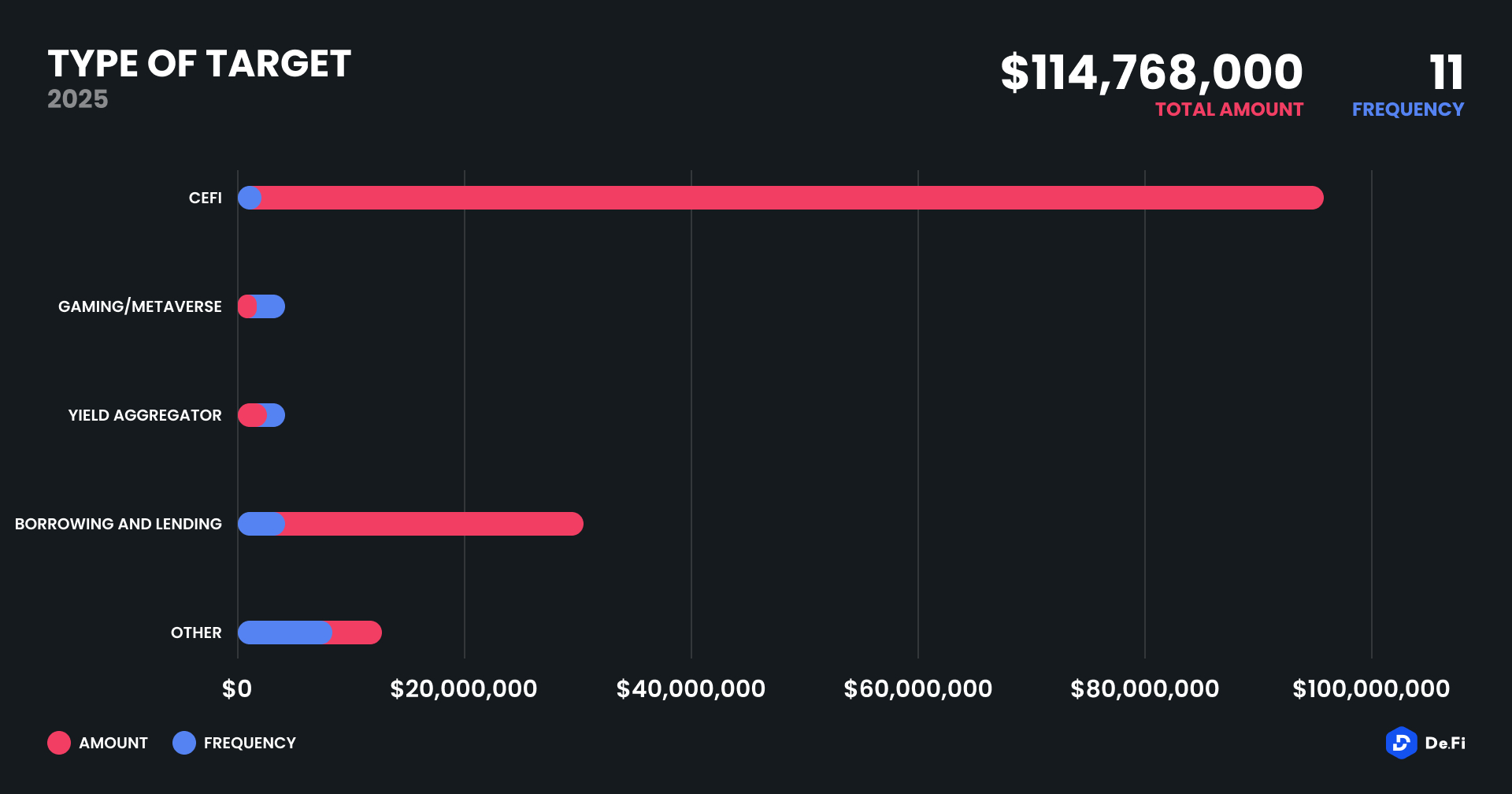The width and height of the screenshot is (1512, 794).
Task: Click the blue Gaming/Metaverse frequency bar end
Action: (272, 306)
